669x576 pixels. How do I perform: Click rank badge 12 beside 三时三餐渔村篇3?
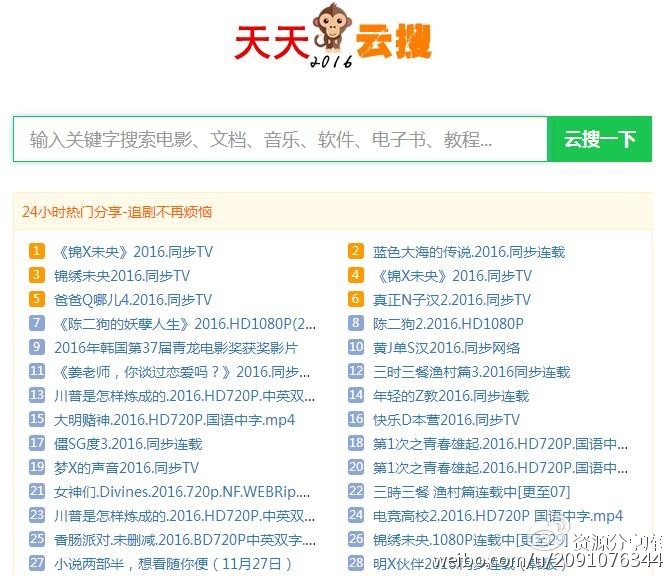(356, 371)
